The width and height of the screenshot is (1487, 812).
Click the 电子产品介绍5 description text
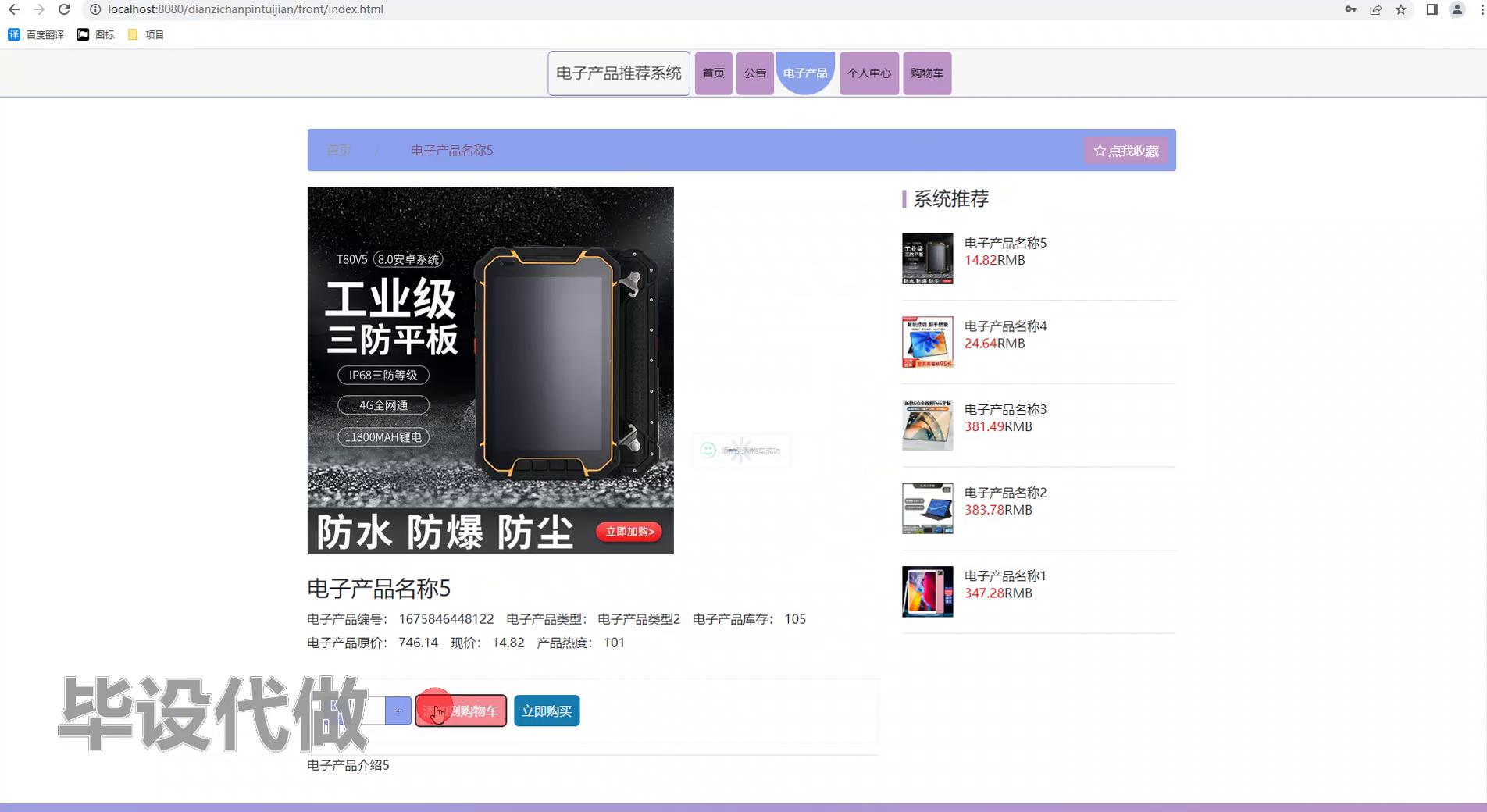click(348, 765)
